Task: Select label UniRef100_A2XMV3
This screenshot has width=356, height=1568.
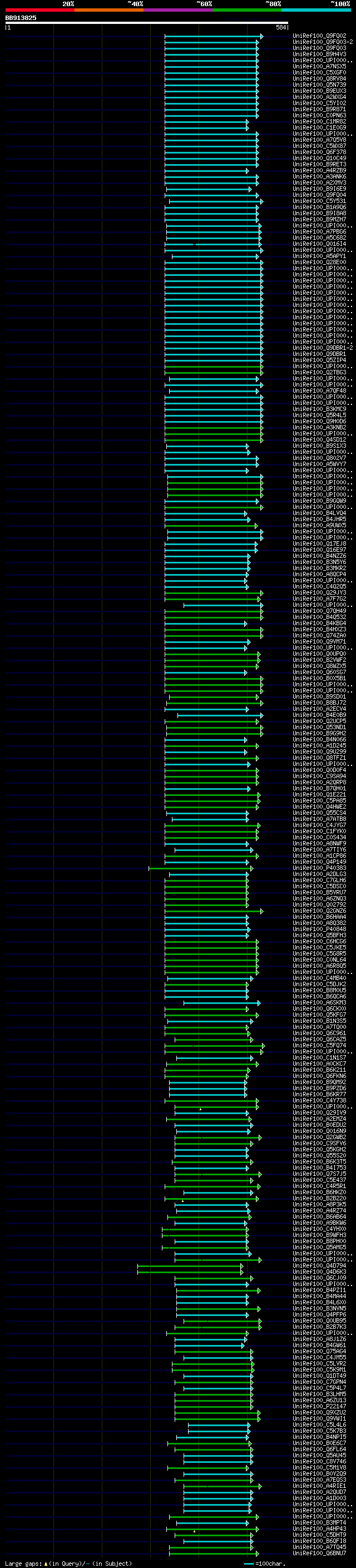Action: point(319,182)
